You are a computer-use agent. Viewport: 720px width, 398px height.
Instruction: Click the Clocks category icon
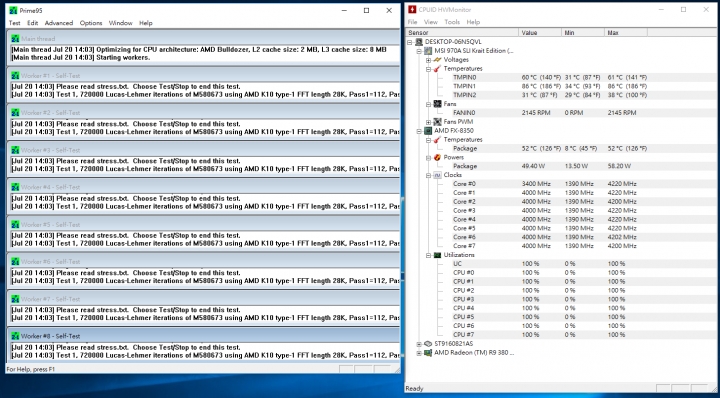click(437, 175)
